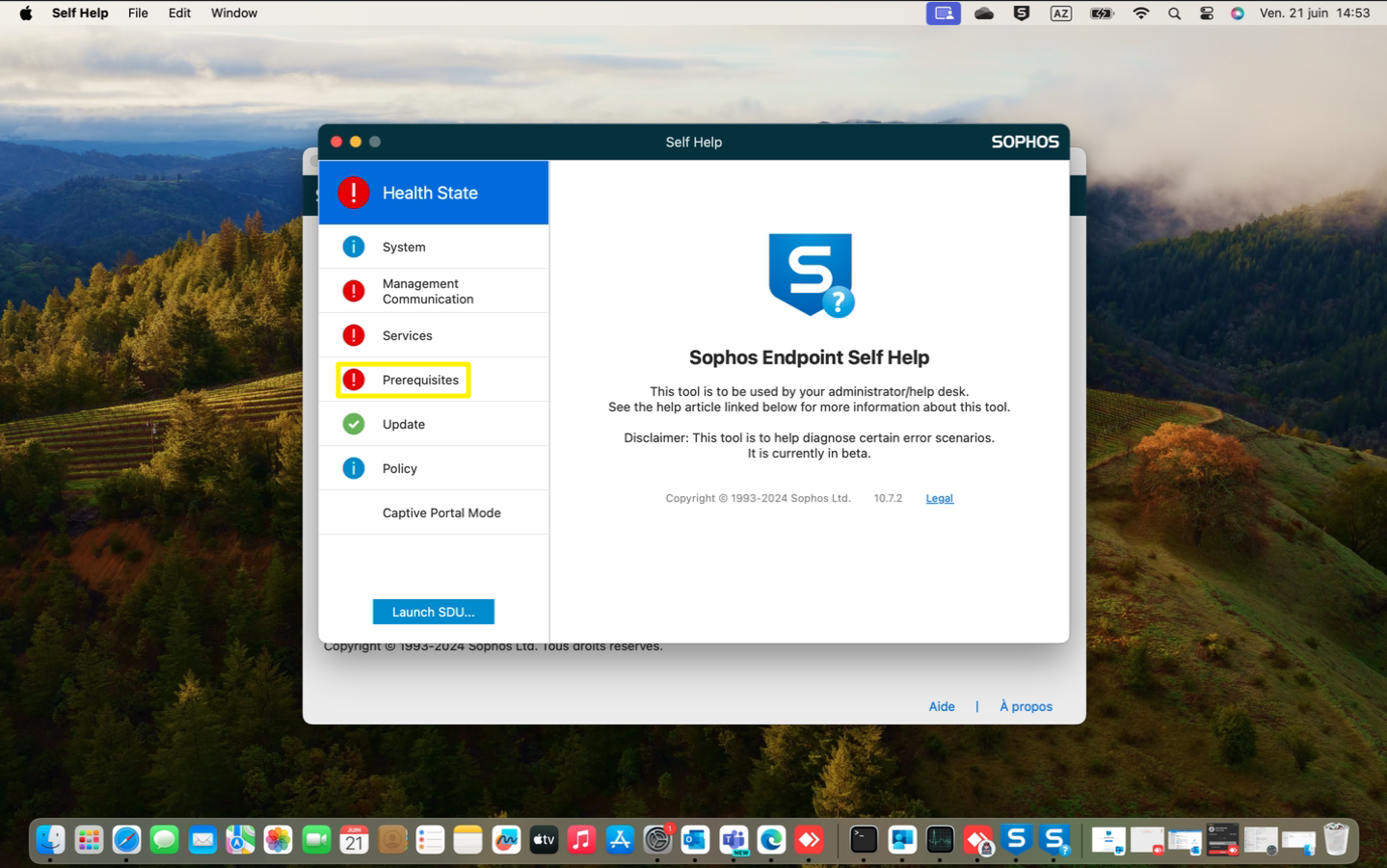Open Maps from the Dock
Screen dimensions: 1387x868
[240, 840]
